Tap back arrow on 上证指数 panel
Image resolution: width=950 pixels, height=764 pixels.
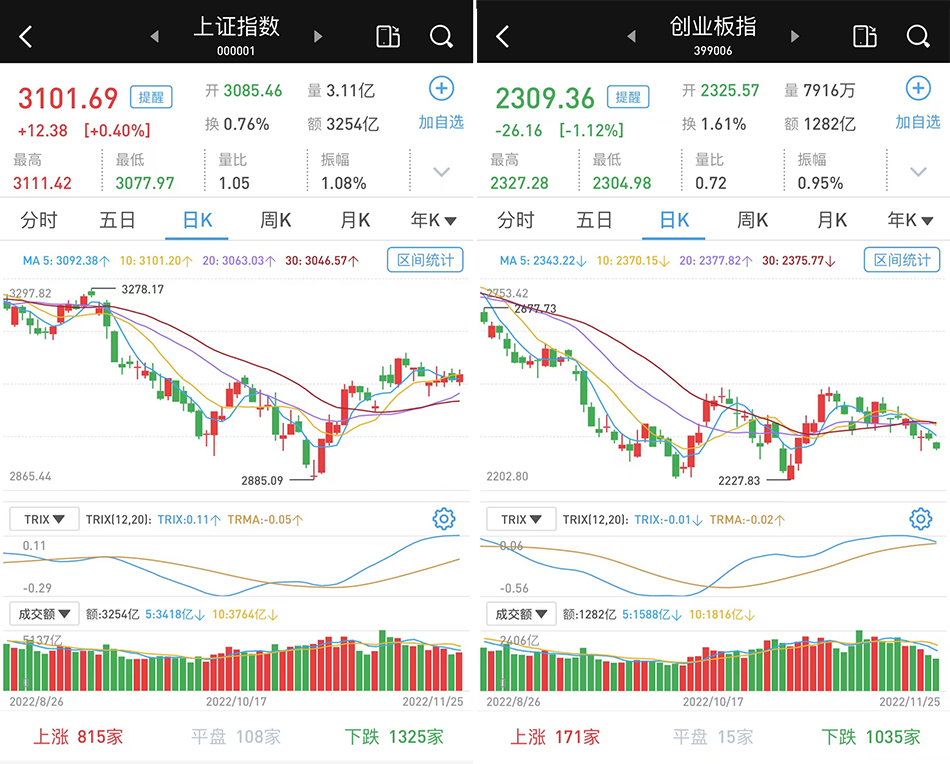[x=26, y=37]
